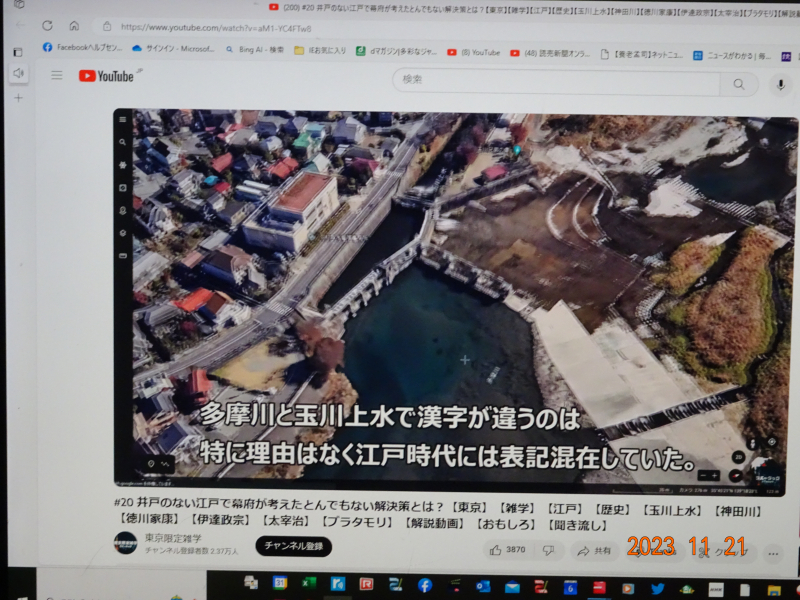
Task: Open the Mail app from the taskbar
Action: [512, 587]
